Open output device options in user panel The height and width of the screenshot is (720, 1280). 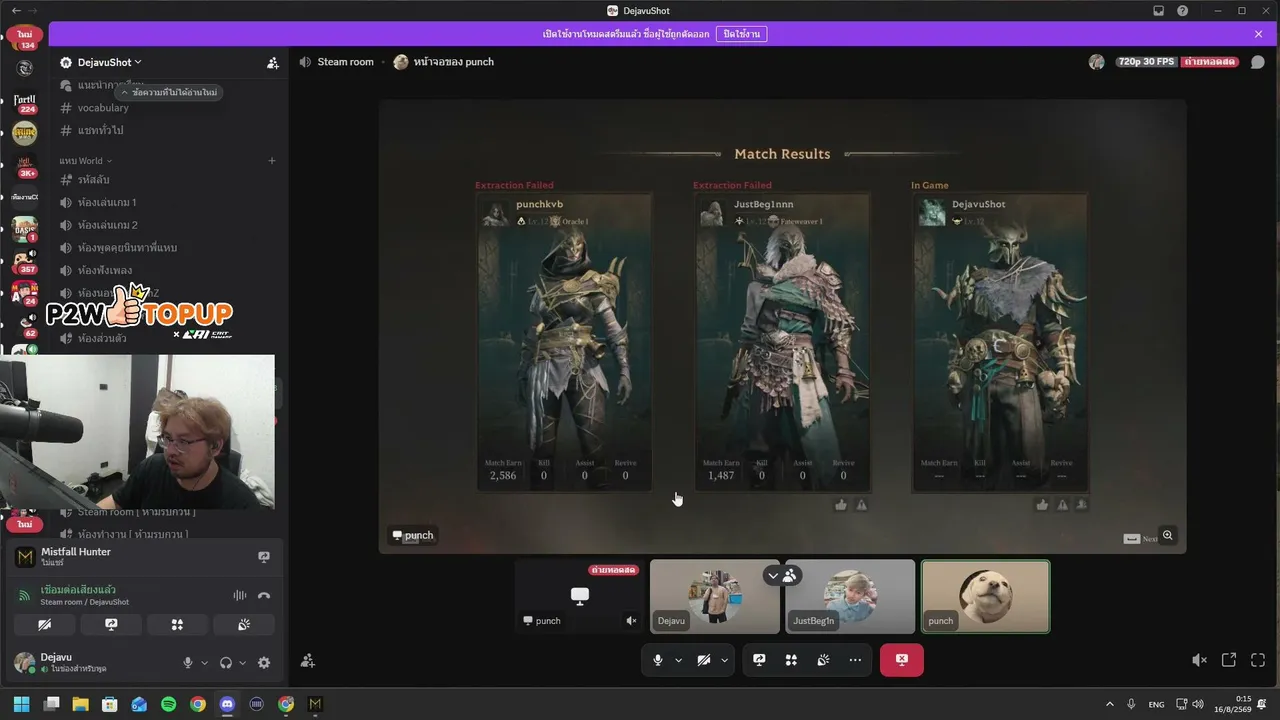[243, 663]
